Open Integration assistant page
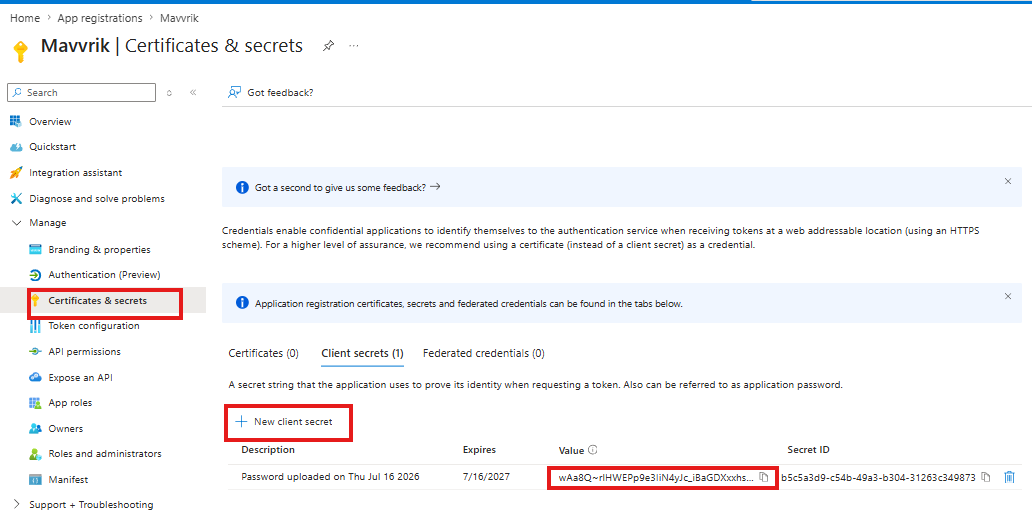Image resolution: width=1032 pixels, height=521 pixels. 76,172
